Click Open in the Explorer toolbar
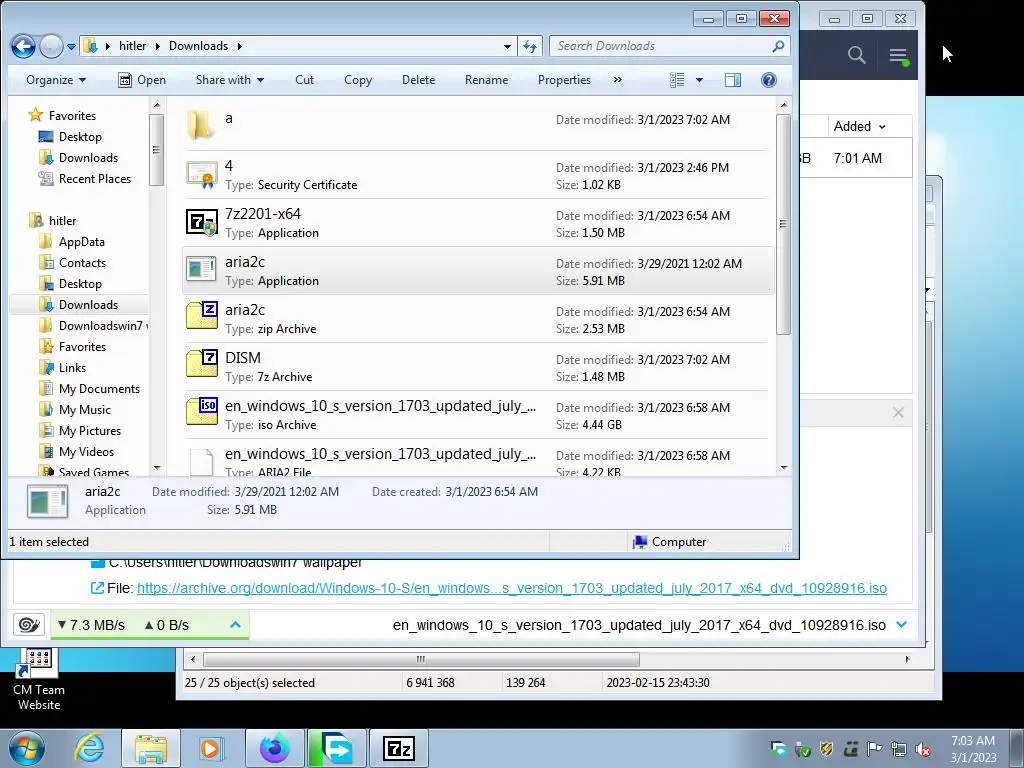Screen dimensions: 1024x768 tap(142, 80)
